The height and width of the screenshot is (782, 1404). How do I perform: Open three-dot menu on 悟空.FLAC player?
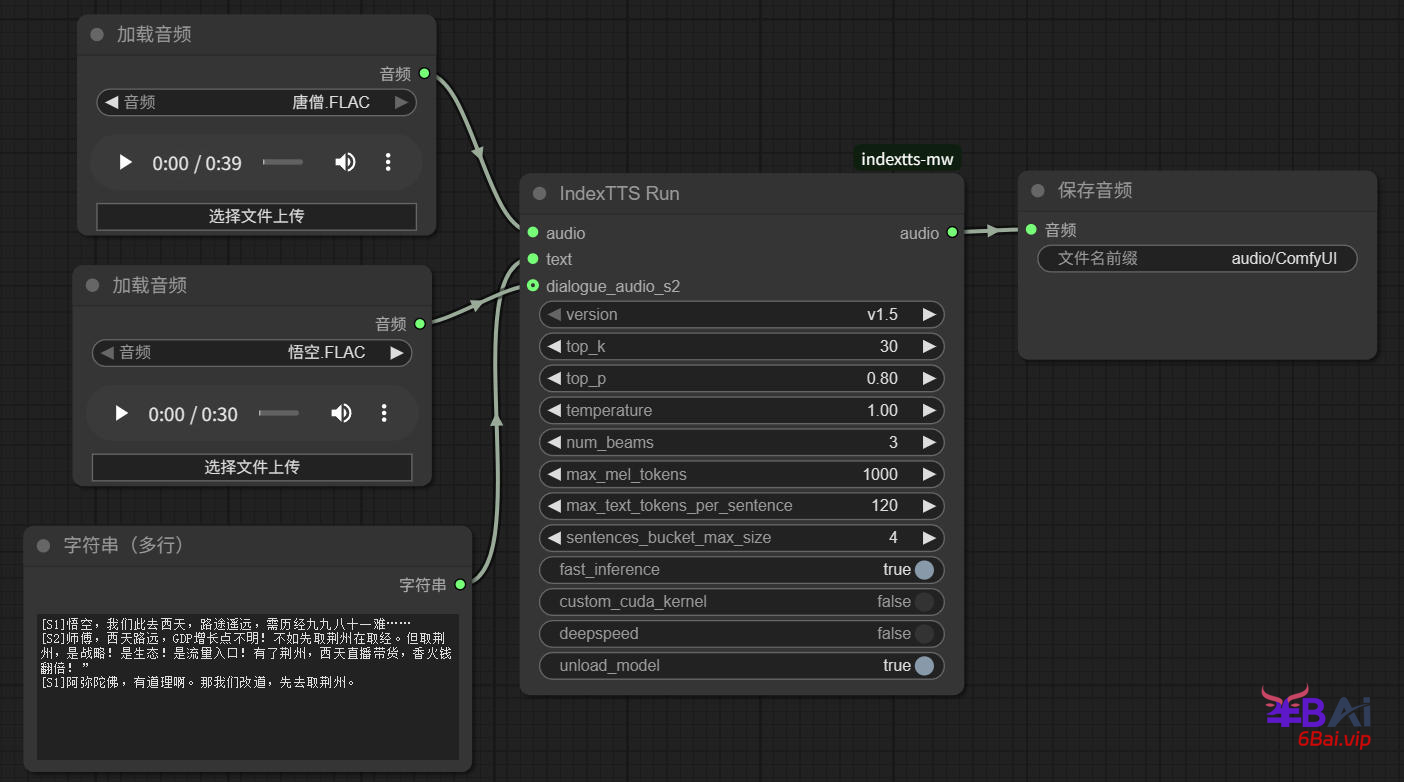(384, 413)
